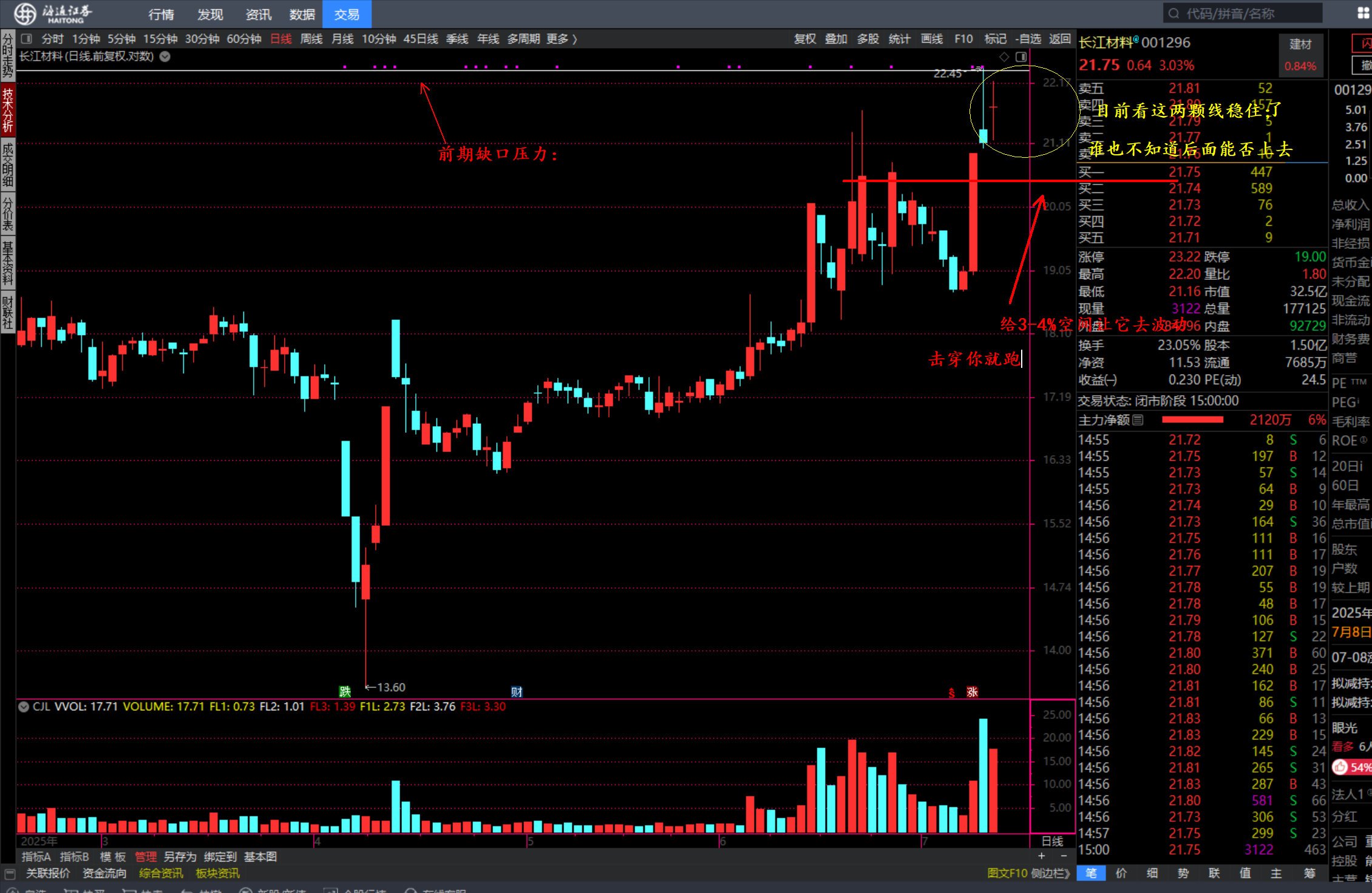Click the red 涨 marker icon on the chart
Viewport: 1372px width, 893px height.
tap(972, 691)
